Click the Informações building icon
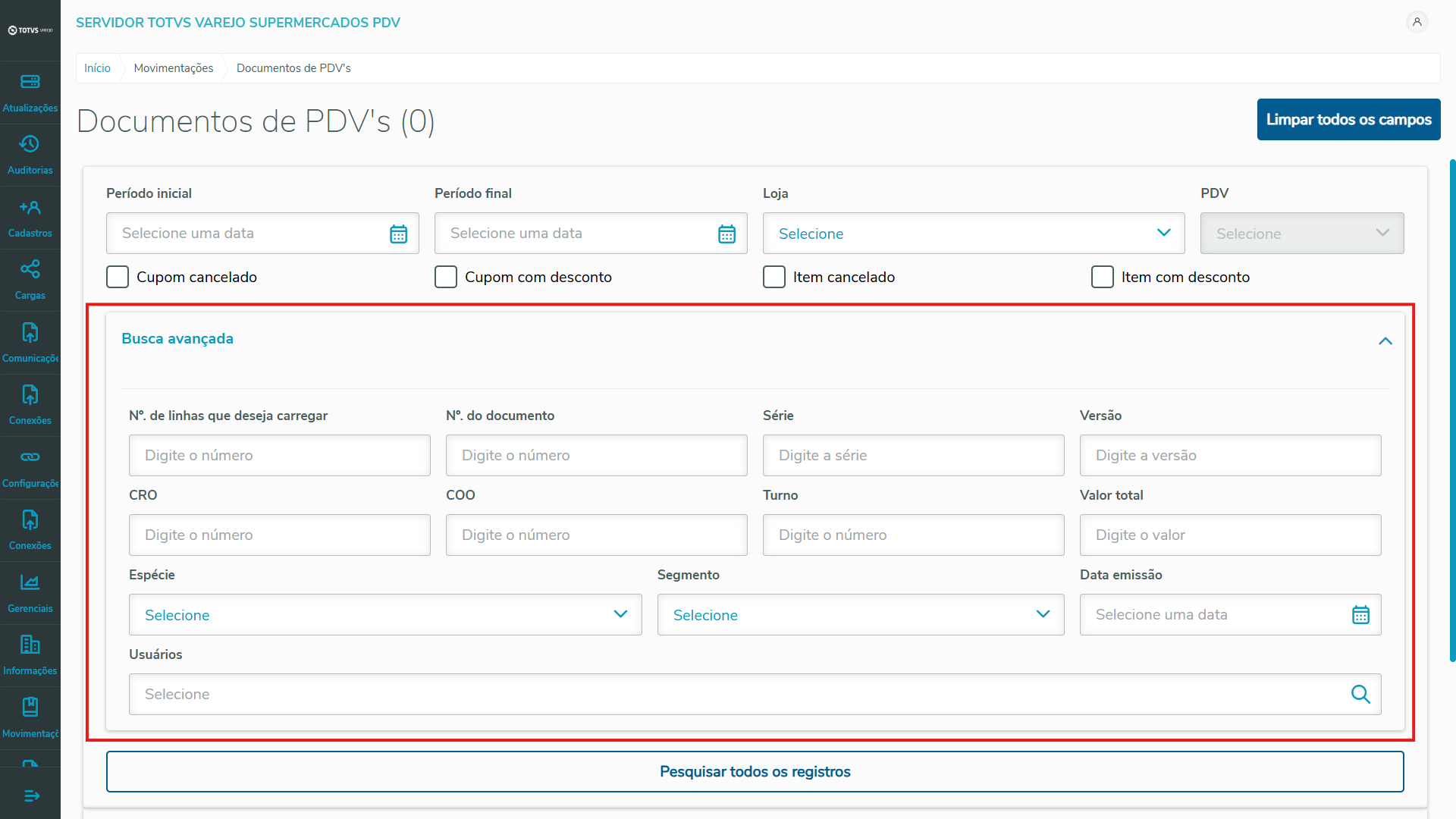The width and height of the screenshot is (1456, 819). point(30,645)
